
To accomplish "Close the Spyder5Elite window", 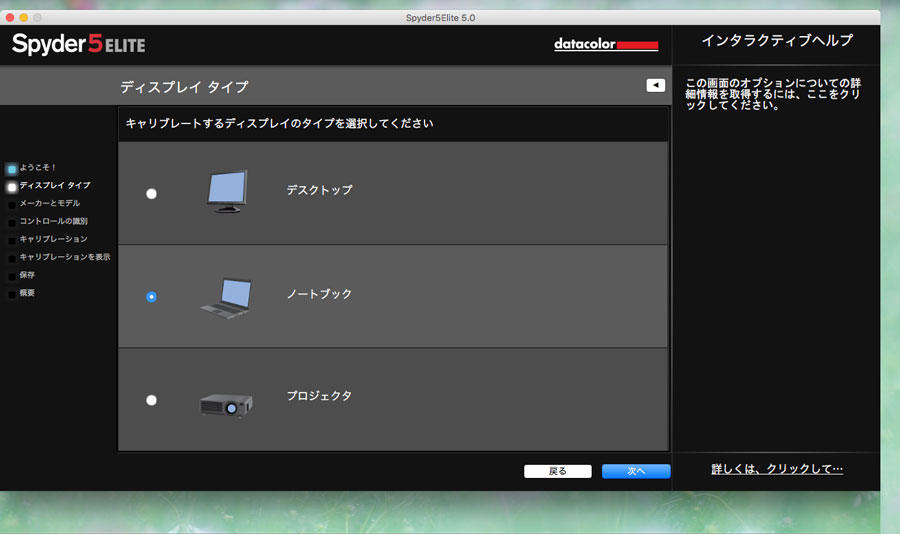I will click(10, 18).
